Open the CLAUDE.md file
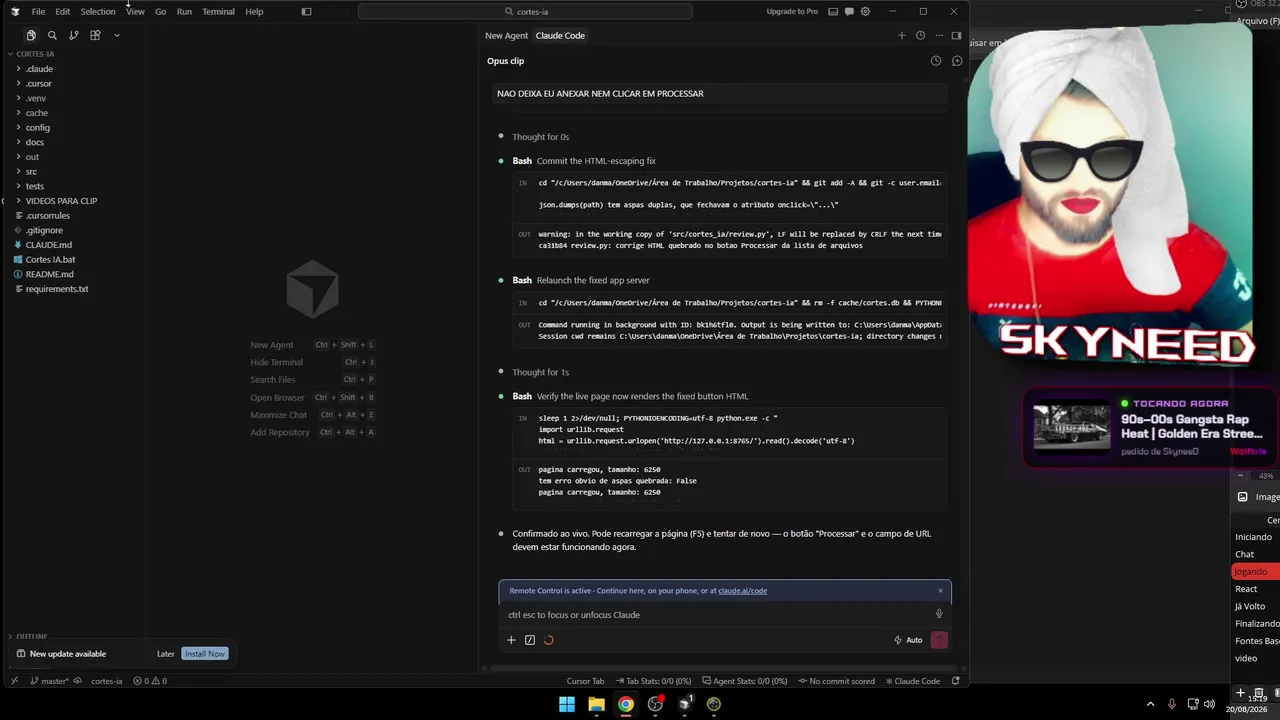The image size is (1280, 720). coord(75,245)
